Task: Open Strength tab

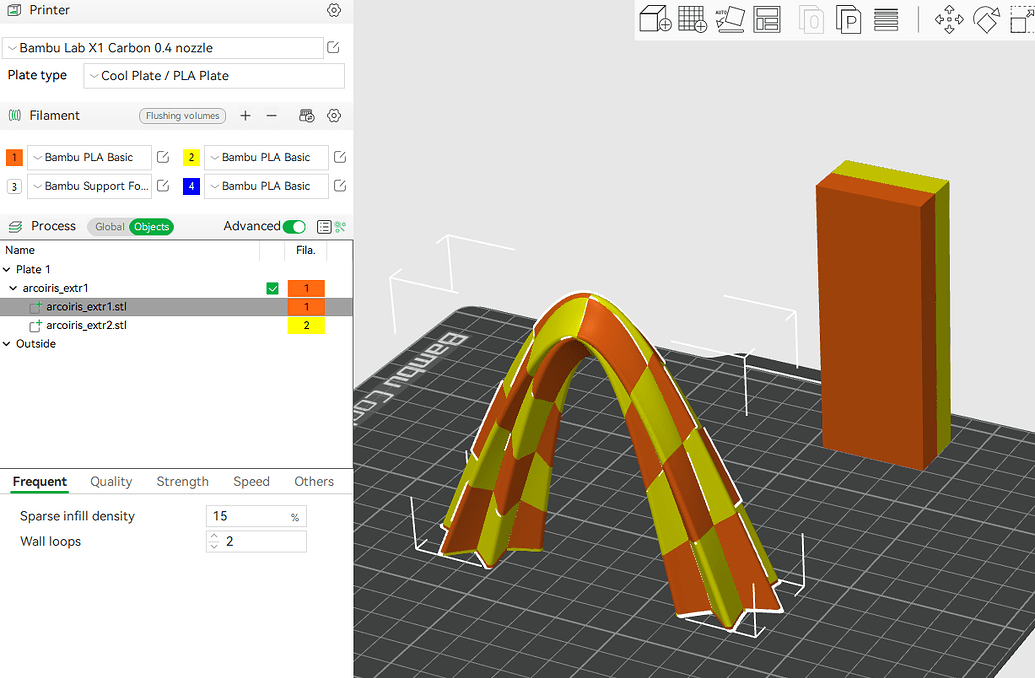Action: coord(182,481)
